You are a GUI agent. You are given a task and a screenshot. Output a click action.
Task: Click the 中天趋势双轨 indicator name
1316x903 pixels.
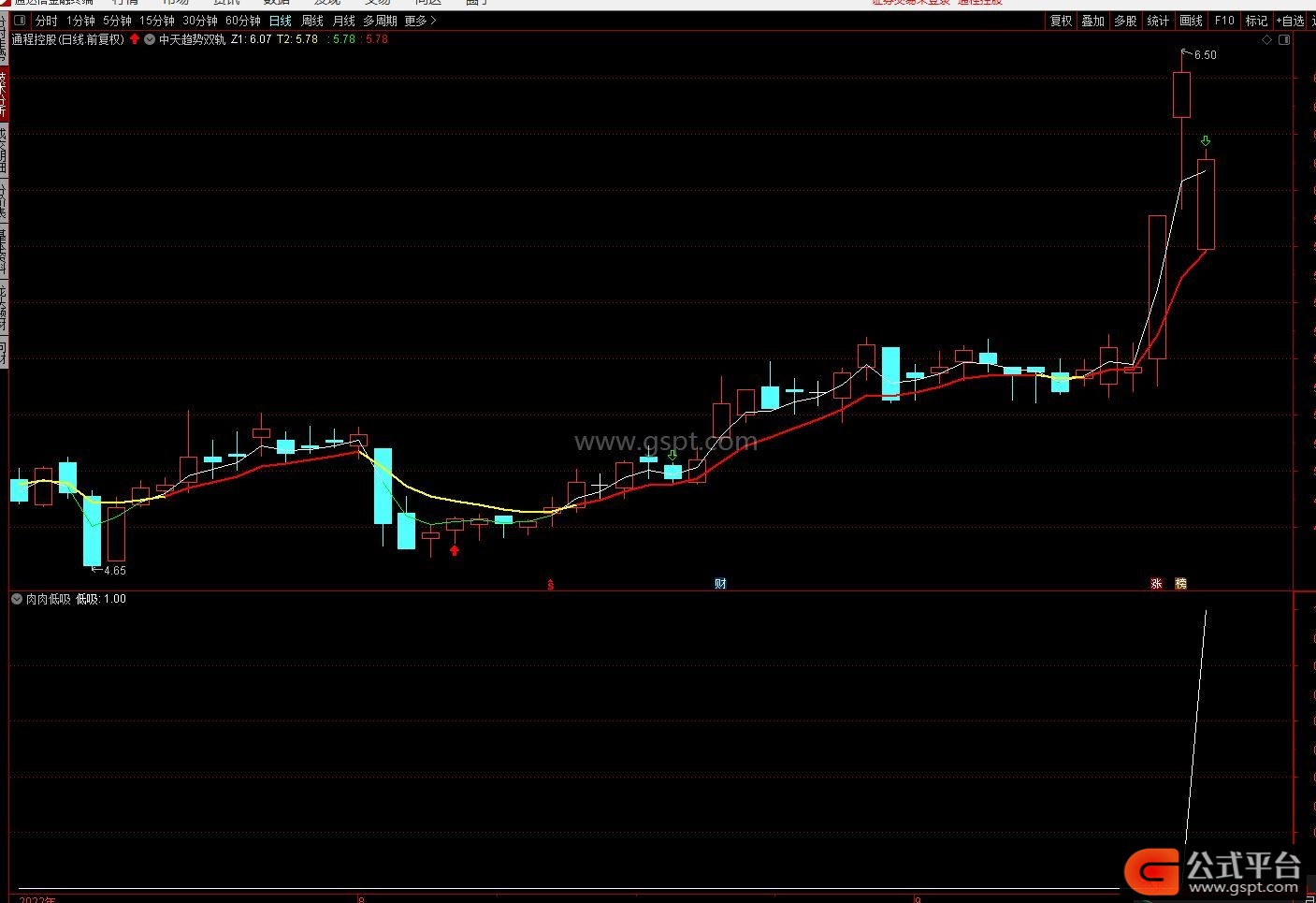point(192,39)
